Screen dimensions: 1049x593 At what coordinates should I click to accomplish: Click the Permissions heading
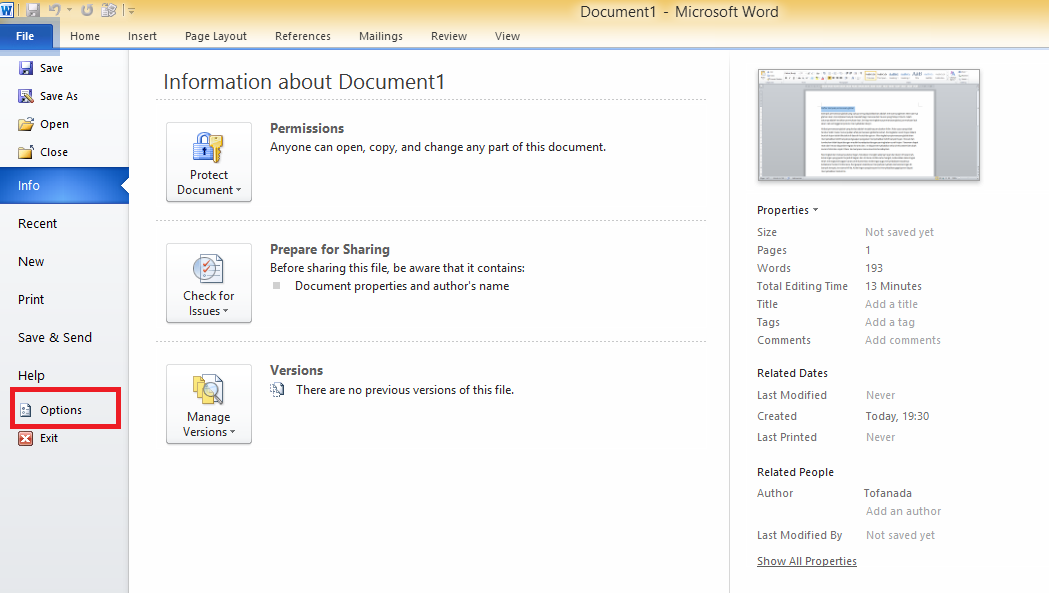(x=307, y=129)
